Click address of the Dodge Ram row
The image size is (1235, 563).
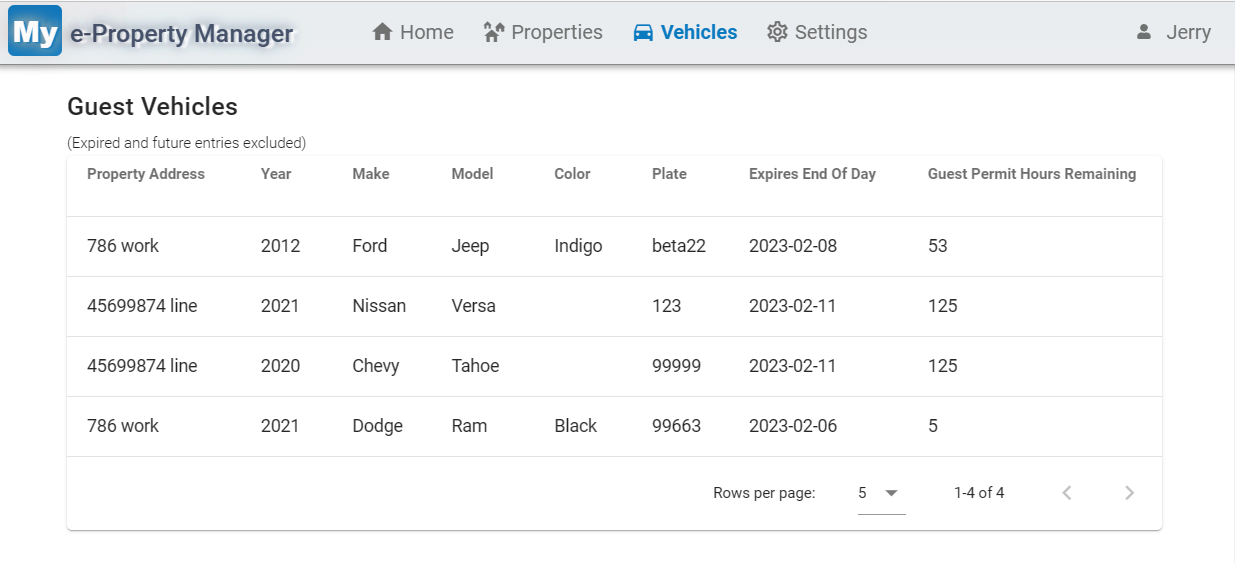123,426
